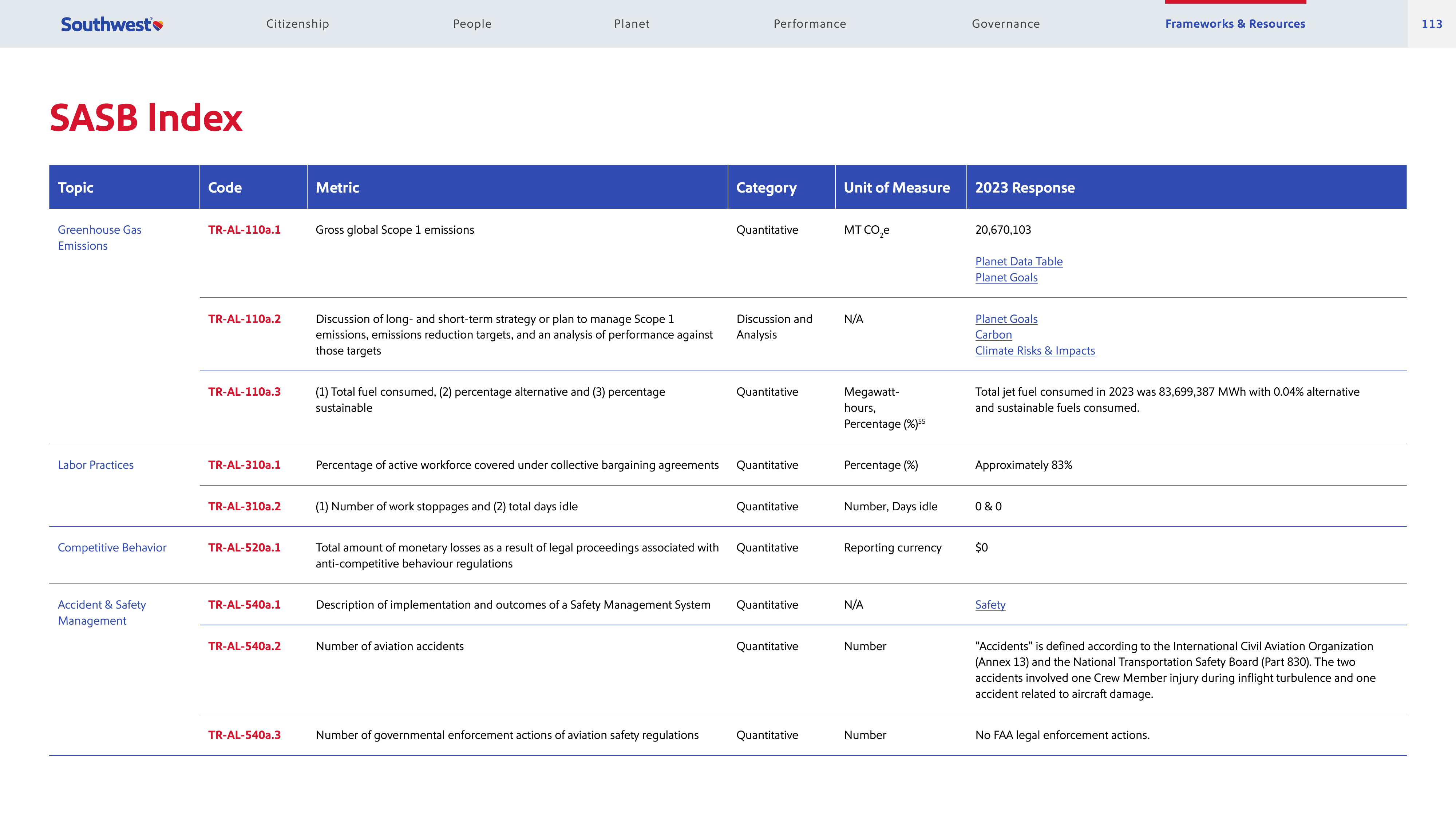Click Number, Days idle unit cell
Viewport: 1456px width, 819px height.
(x=890, y=506)
